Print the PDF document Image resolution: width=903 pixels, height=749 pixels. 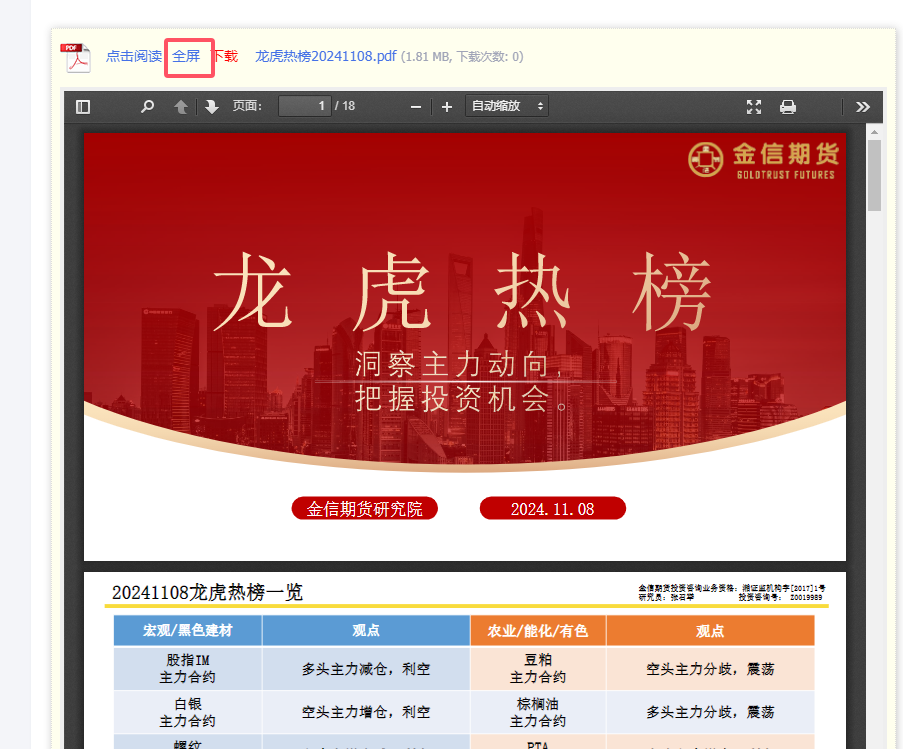coord(788,107)
